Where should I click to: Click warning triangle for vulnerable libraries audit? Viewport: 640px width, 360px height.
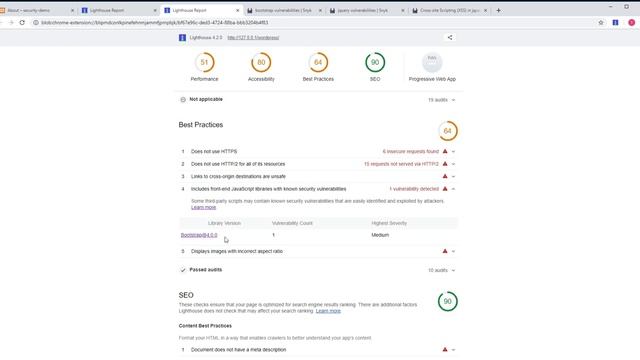coord(445,189)
